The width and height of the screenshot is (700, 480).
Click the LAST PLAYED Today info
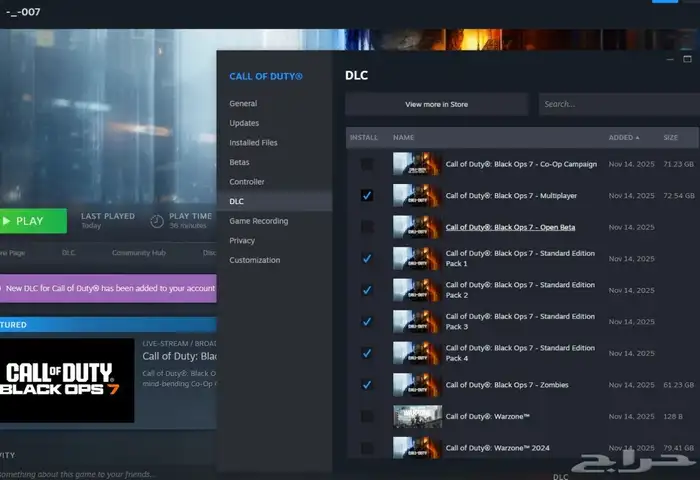(x=108, y=221)
